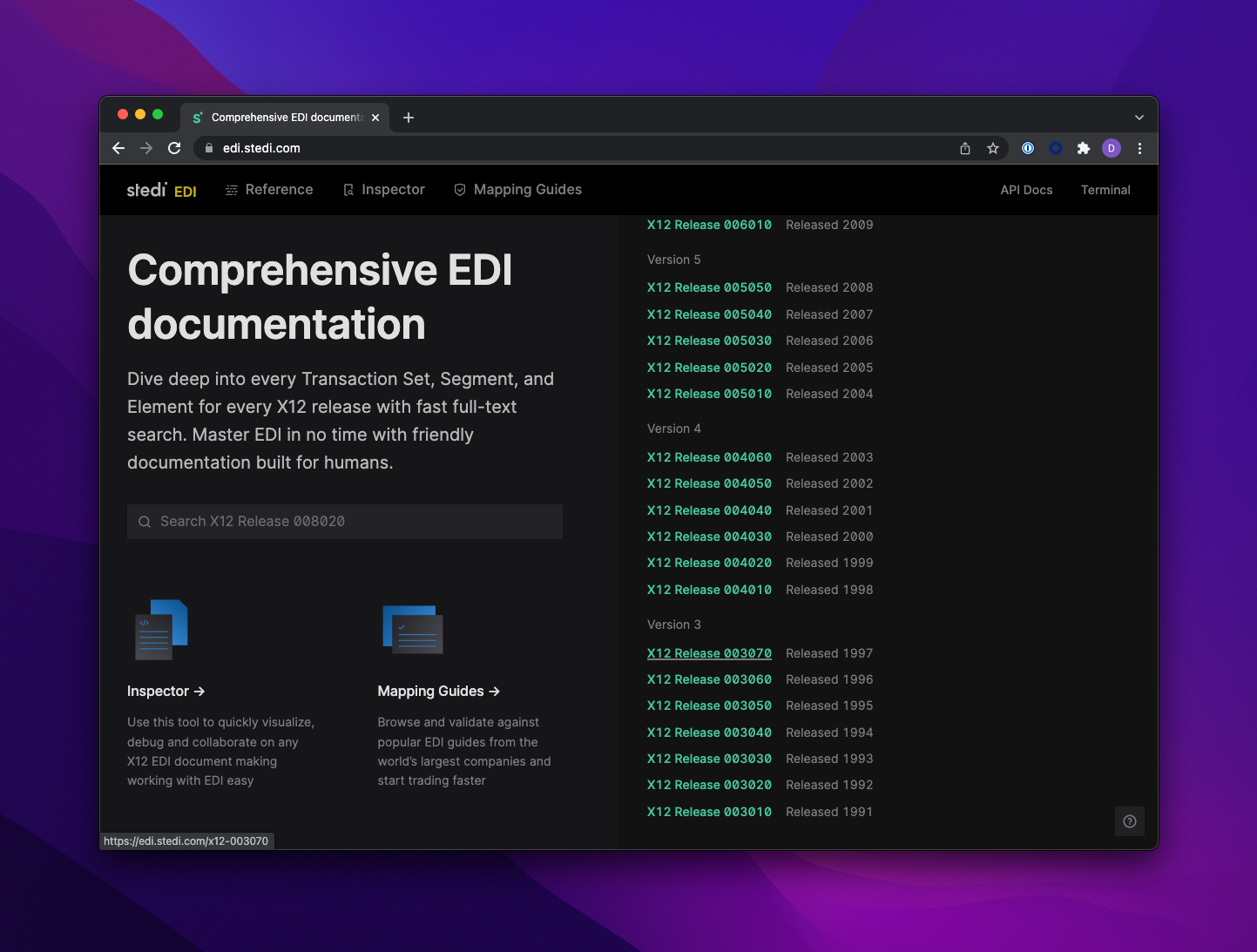1257x952 pixels.
Task: Click the Released 2003 text
Action: (x=829, y=457)
